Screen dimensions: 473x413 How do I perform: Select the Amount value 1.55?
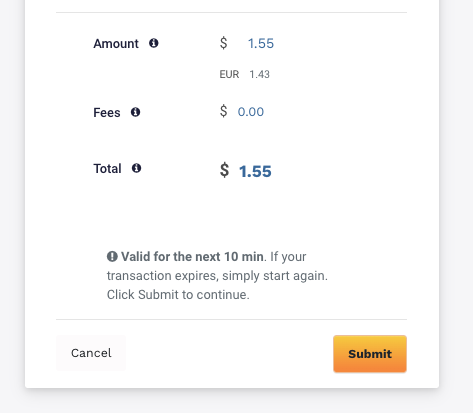[x=261, y=43]
